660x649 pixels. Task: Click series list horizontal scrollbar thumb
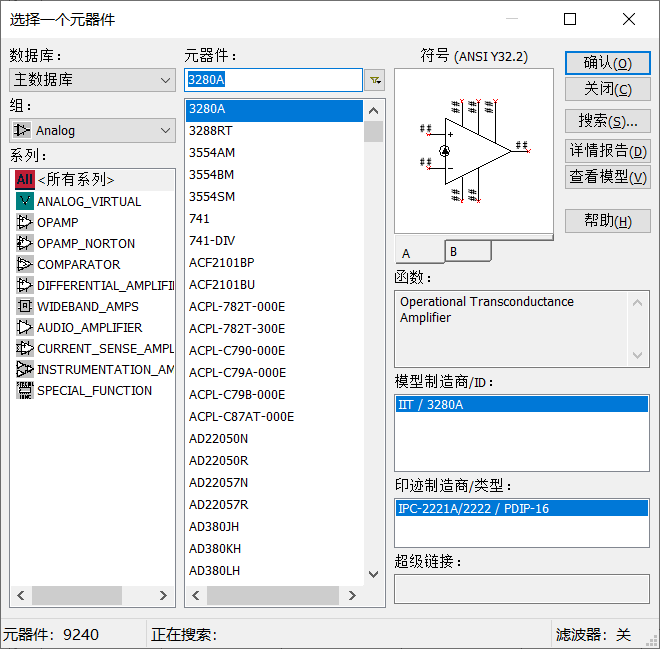77,595
